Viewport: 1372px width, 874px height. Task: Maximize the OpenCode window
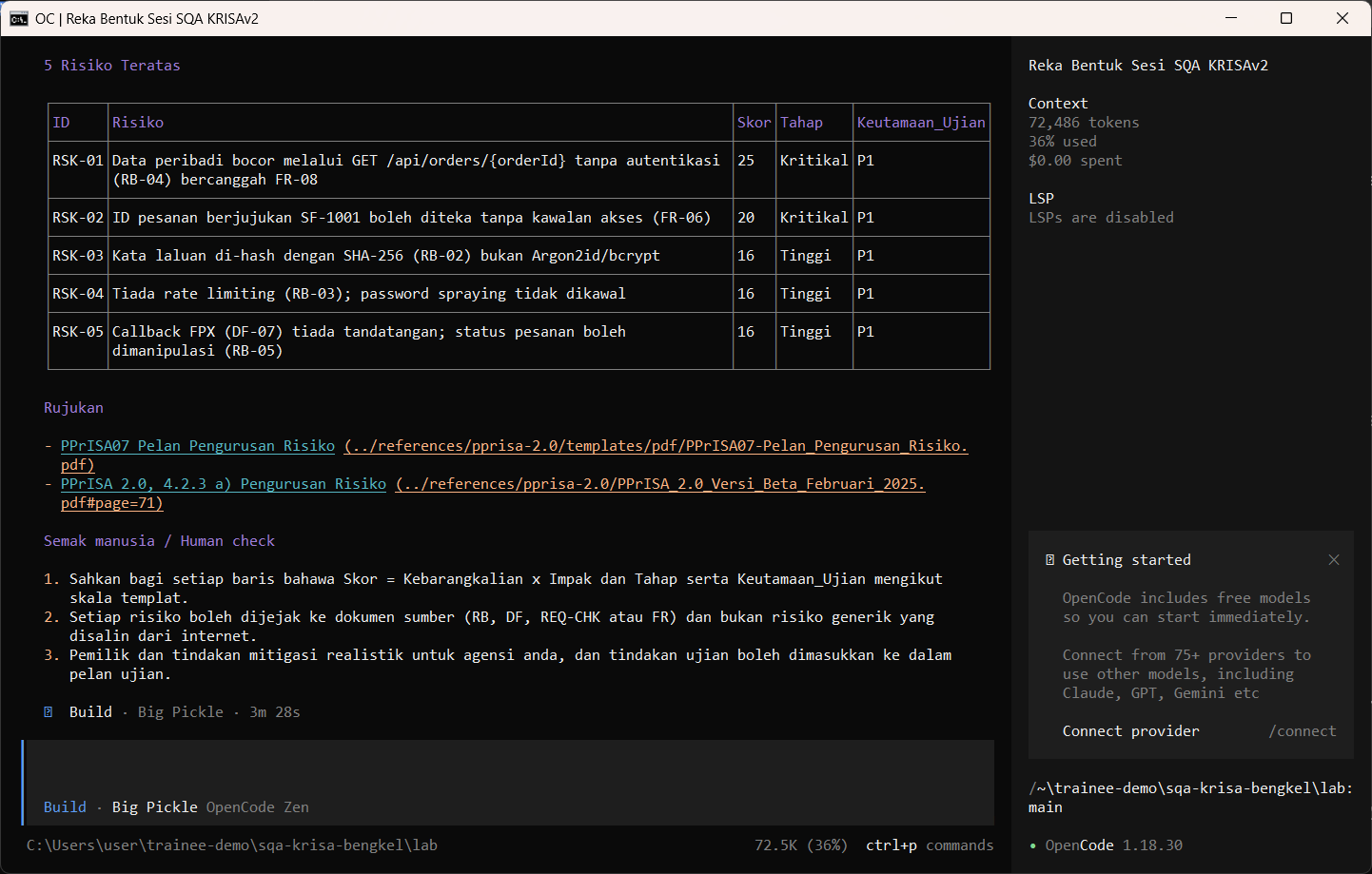(x=1286, y=18)
